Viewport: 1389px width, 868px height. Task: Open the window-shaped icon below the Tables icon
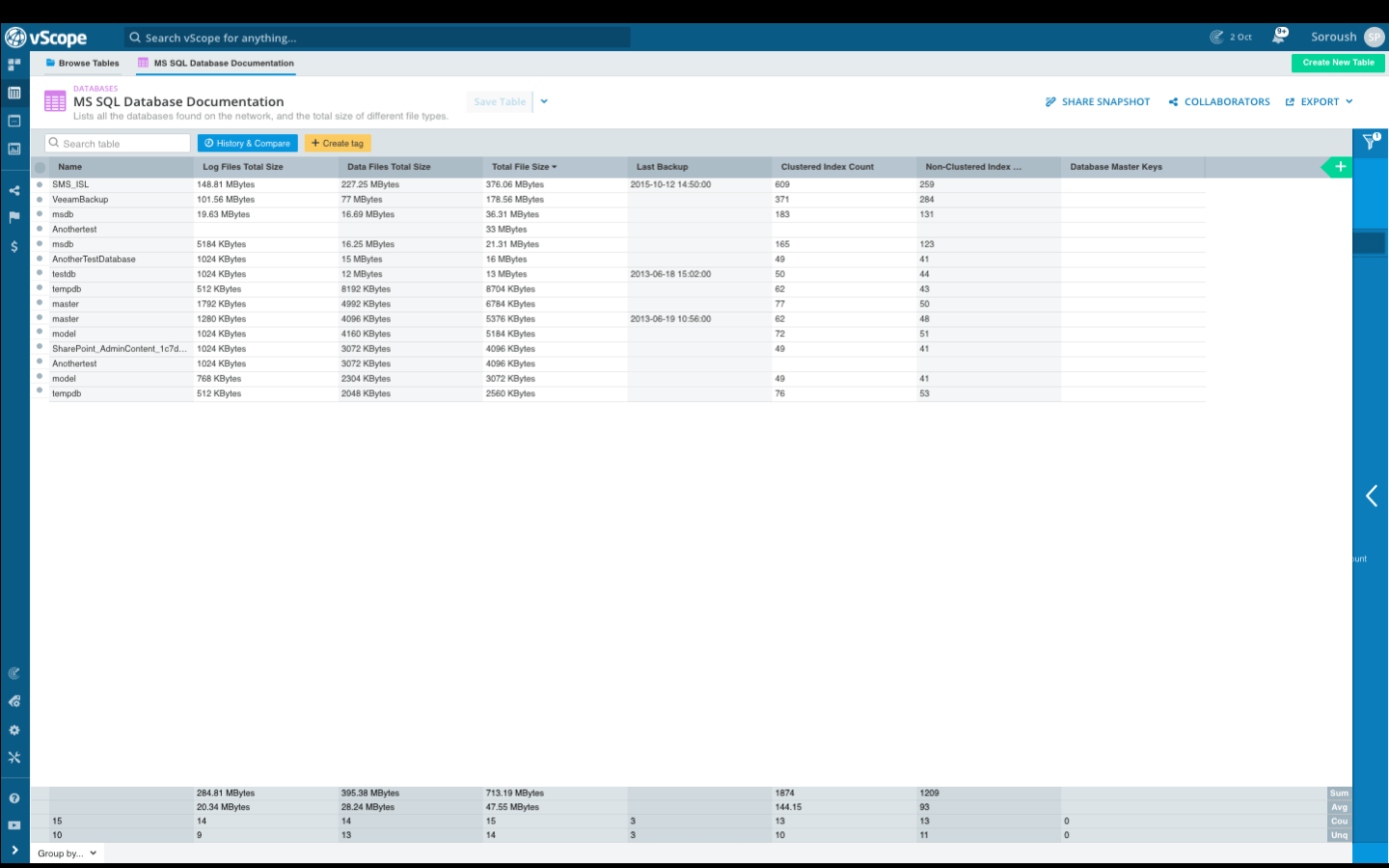pos(14,121)
